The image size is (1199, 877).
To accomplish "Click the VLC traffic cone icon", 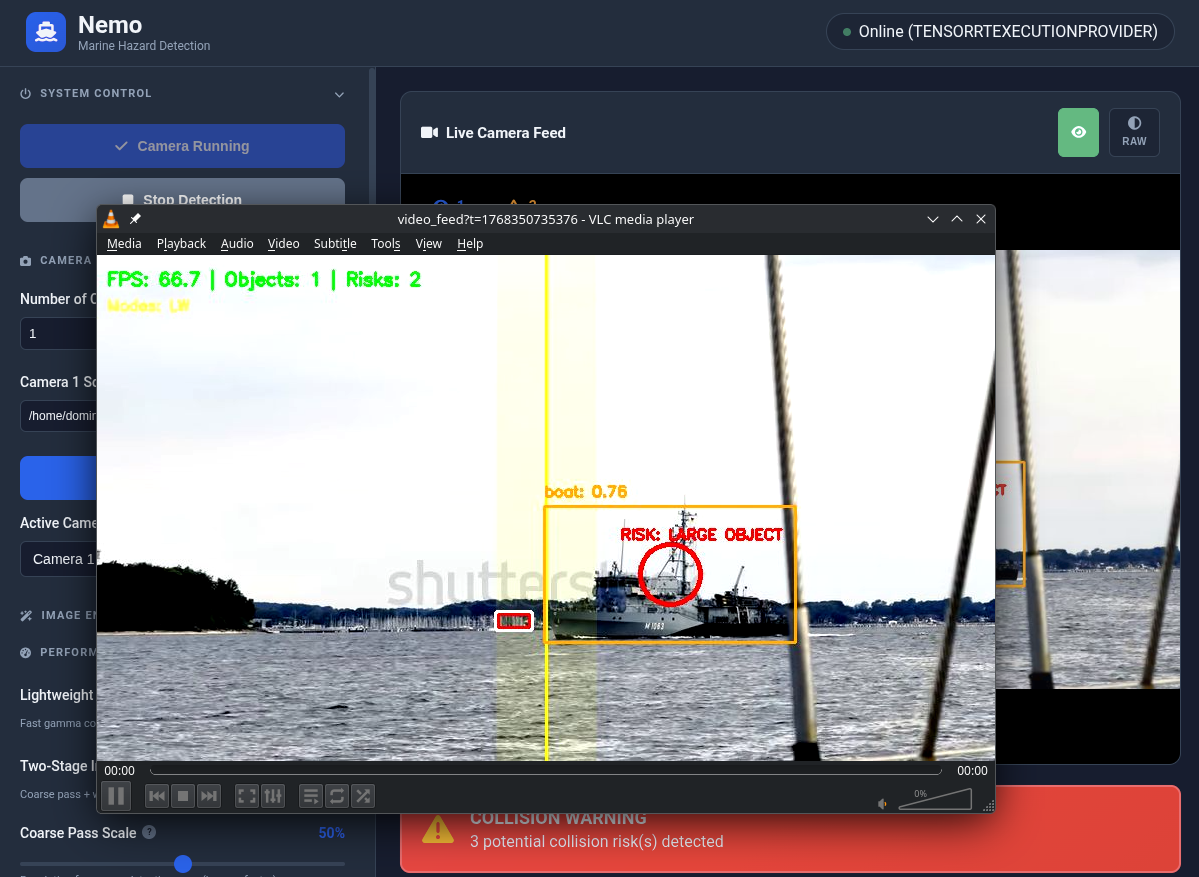I will (x=110, y=219).
